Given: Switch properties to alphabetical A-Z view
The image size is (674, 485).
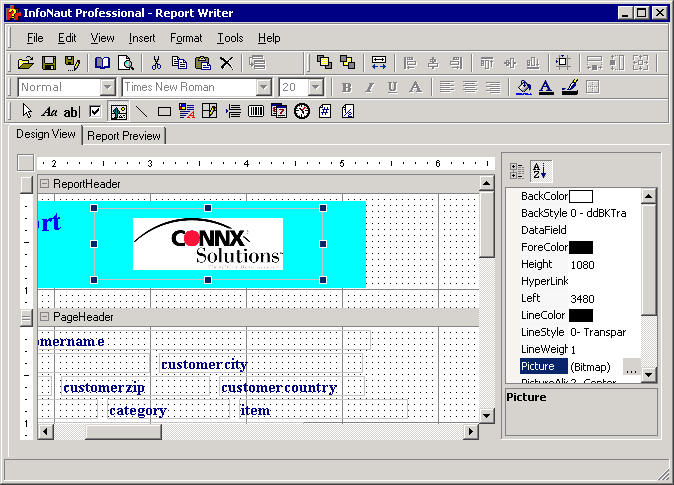Looking at the screenshot, I should tap(540, 171).
